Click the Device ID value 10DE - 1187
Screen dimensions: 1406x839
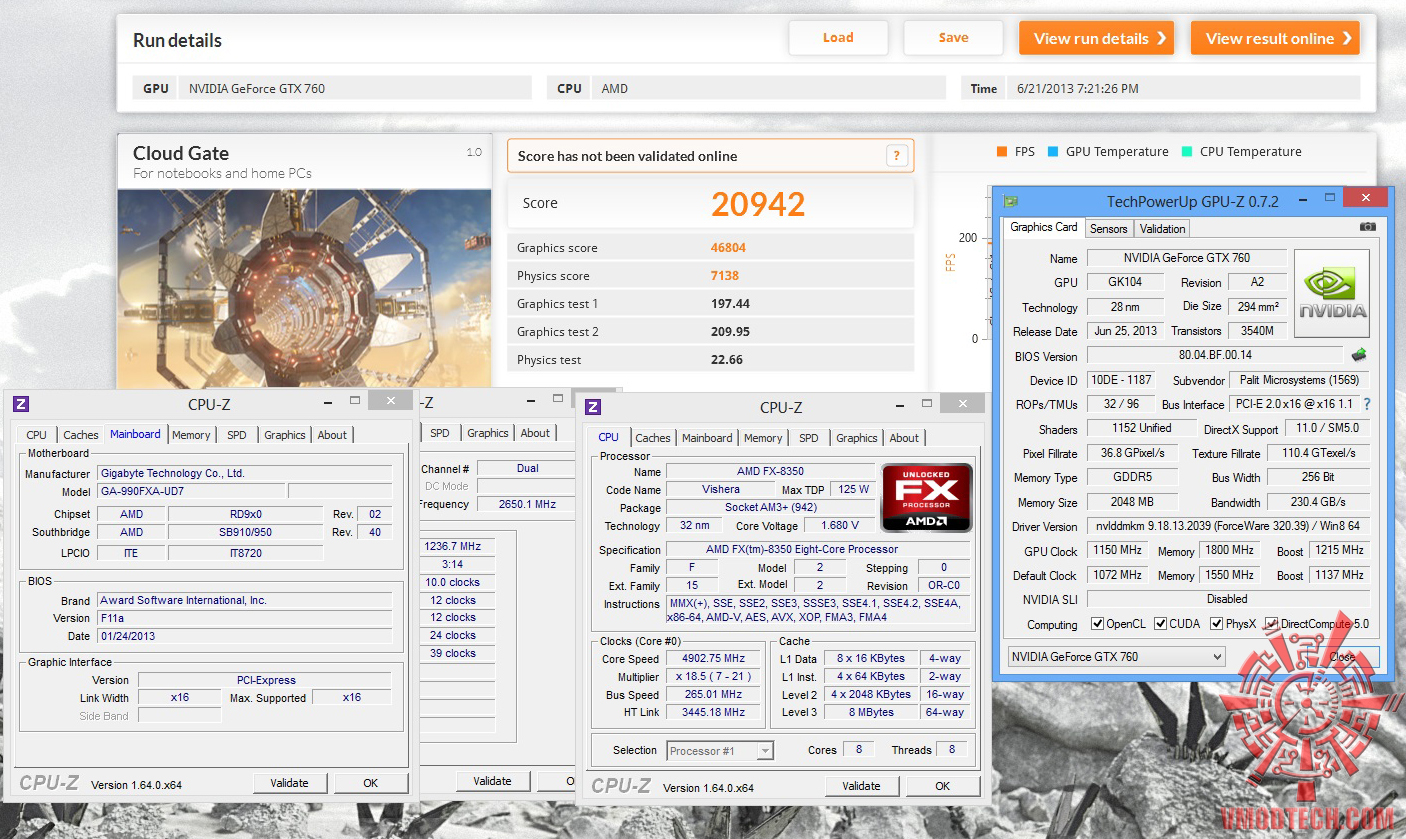(x=1120, y=380)
